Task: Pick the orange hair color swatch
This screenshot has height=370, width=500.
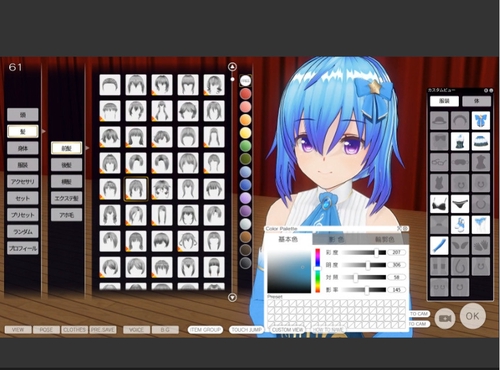Action: pos(245,120)
